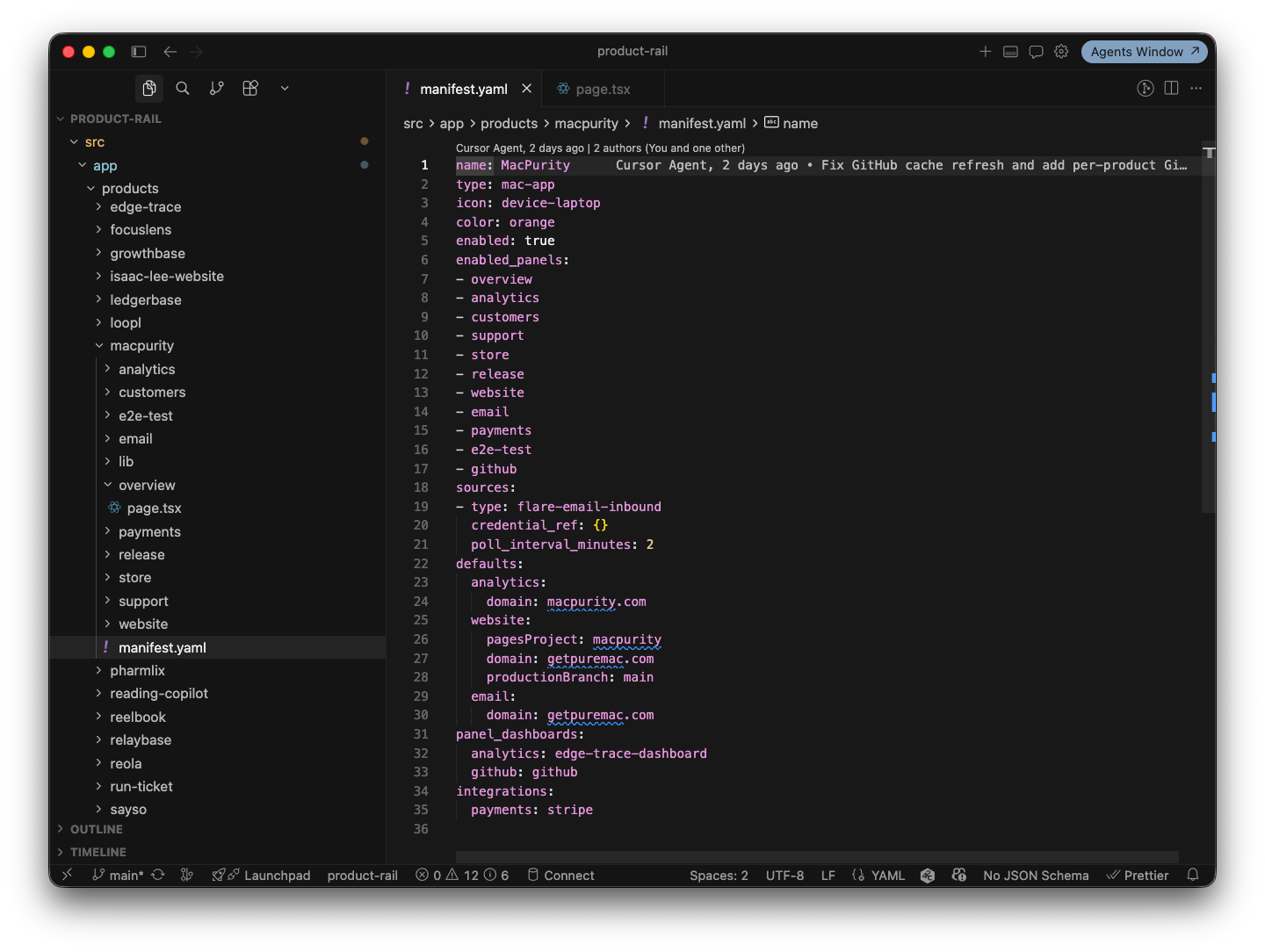Image resolution: width=1265 pixels, height=952 pixels.
Task: Click the manifest.yaml breadcrumb
Action: click(702, 124)
